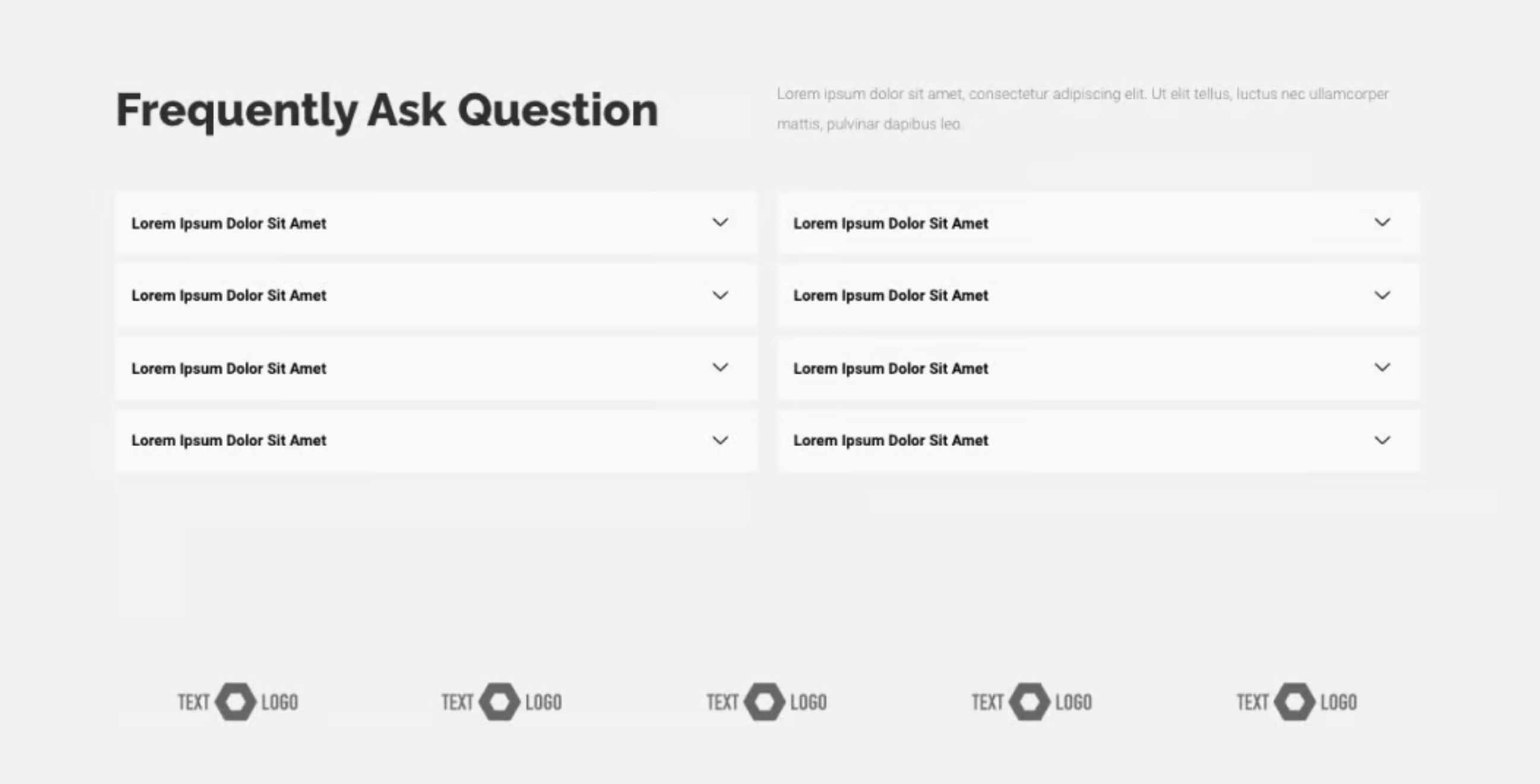Click the "Frequently Ask Question" heading
Viewport: 1540px width, 784px height.
tap(387, 110)
